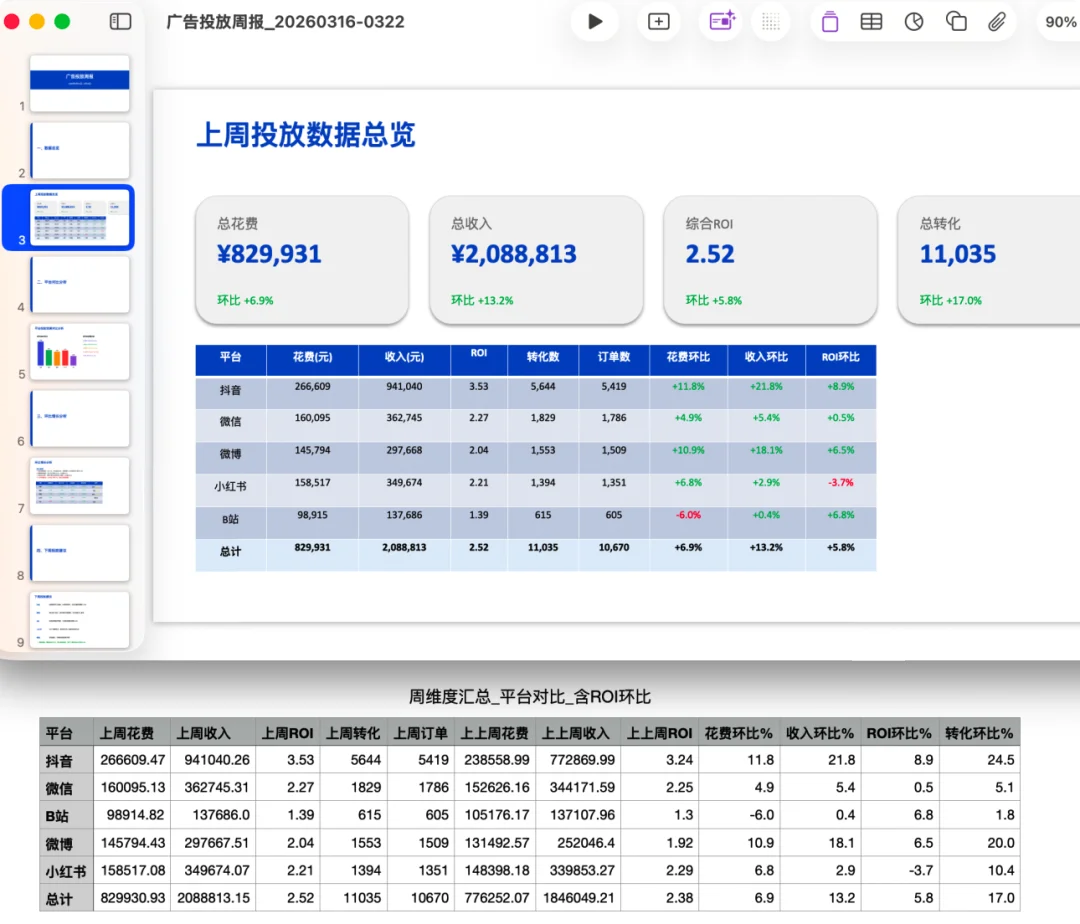Click the 总花费 KPI card
Screen dimensions: 1080x924
pos(302,258)
